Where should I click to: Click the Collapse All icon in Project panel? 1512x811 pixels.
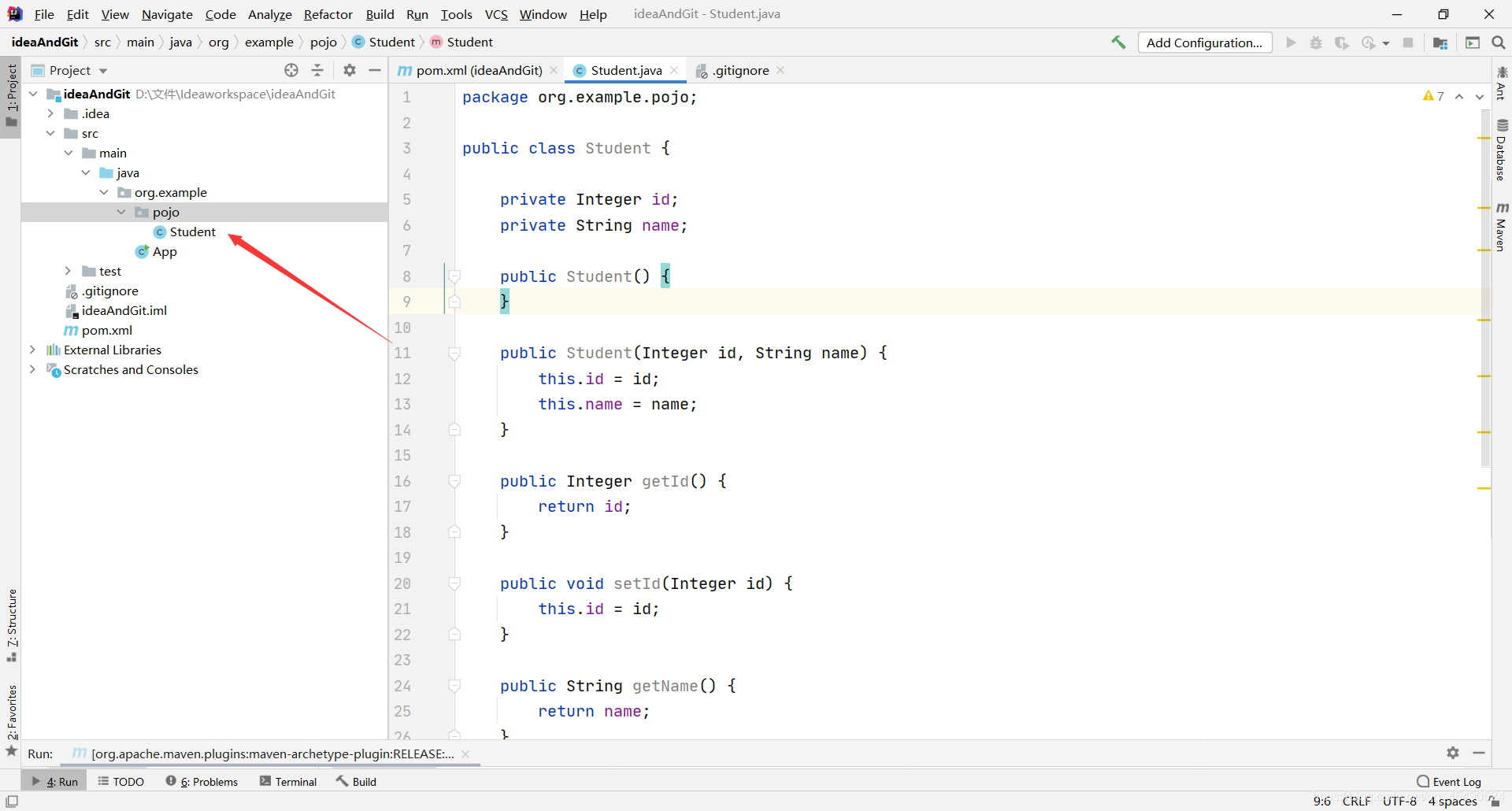(x=317, y=70)
